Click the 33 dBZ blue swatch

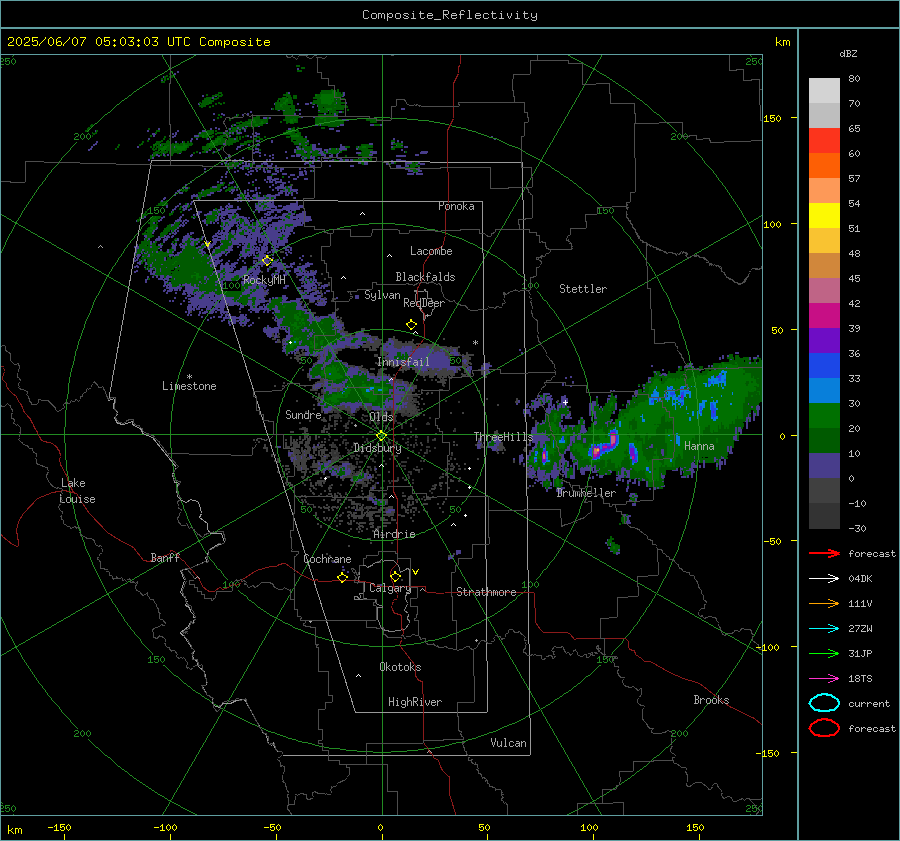824,390
